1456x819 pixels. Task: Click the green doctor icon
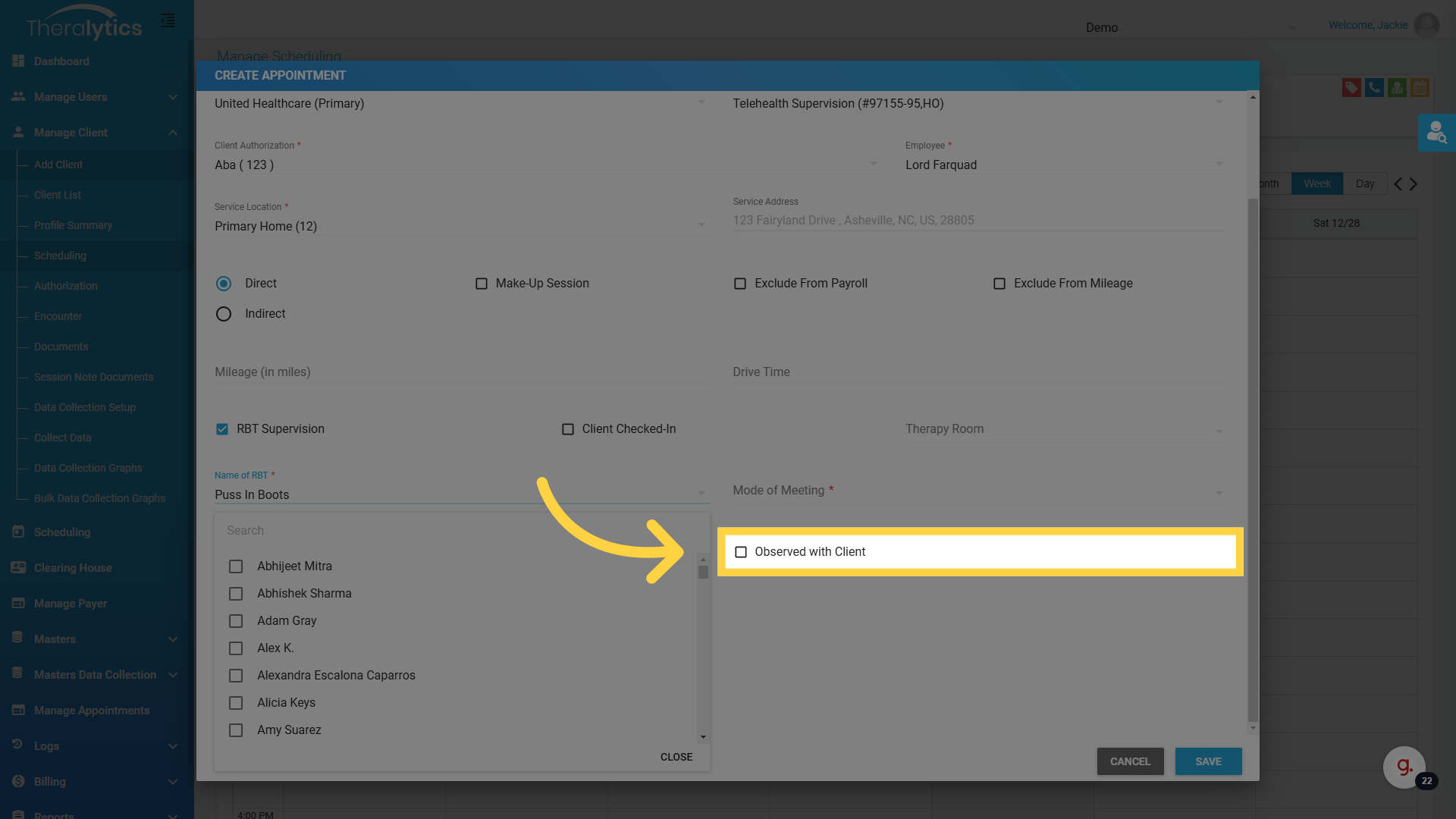pyautogui.click(x=1397, y=88)
